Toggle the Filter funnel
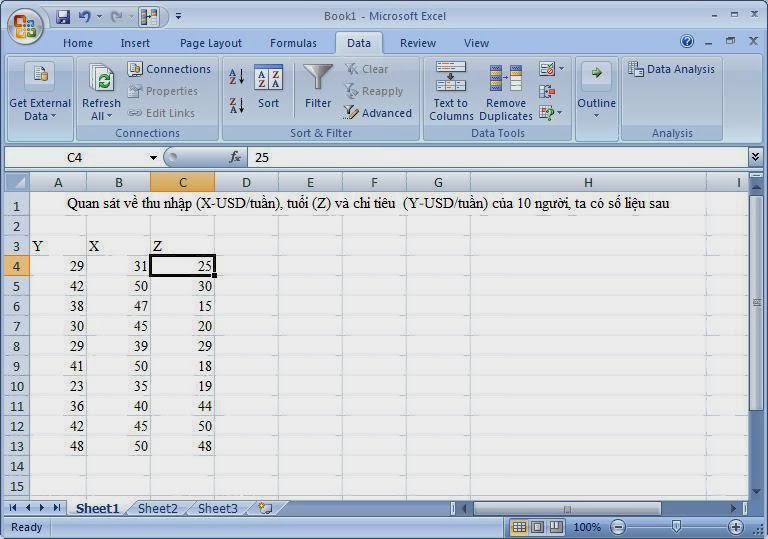The width and height of the screenshot is (768, 539). [318, 87]
